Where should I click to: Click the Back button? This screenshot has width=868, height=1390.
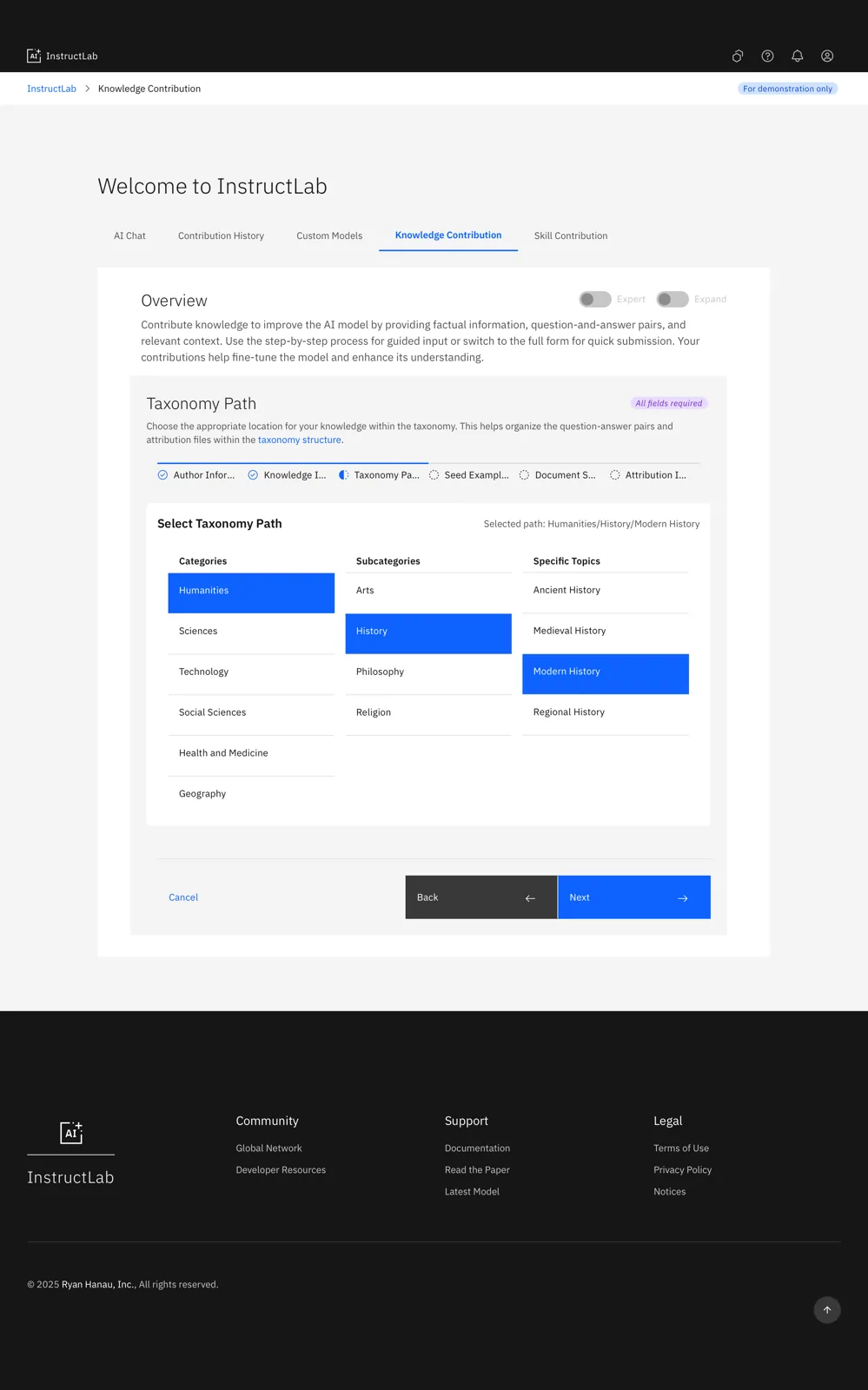pos(481,897)
